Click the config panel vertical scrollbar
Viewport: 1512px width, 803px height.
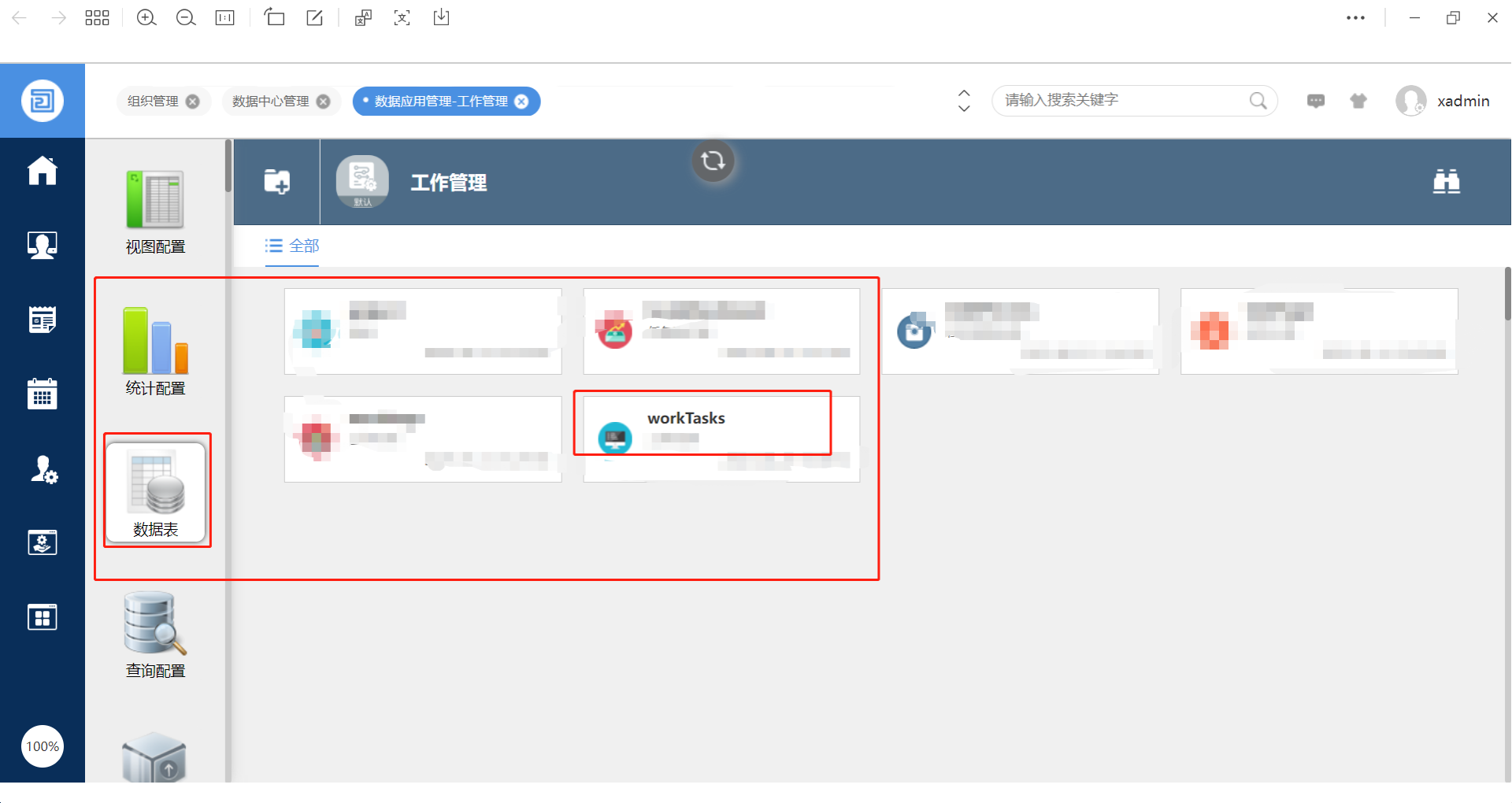click(x=228, y=165)
